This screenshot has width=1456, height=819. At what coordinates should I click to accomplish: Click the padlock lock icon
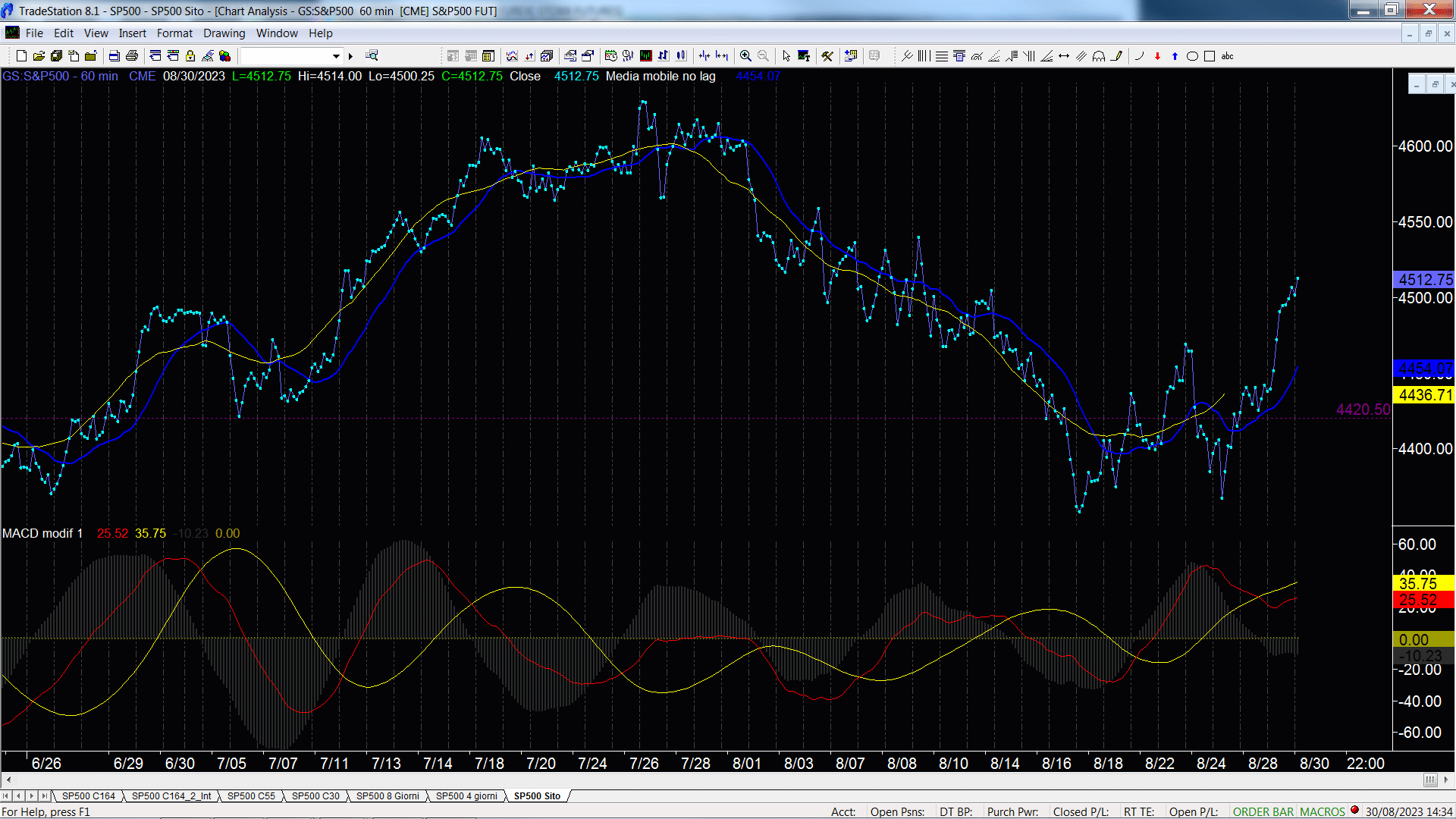point(190,55)
